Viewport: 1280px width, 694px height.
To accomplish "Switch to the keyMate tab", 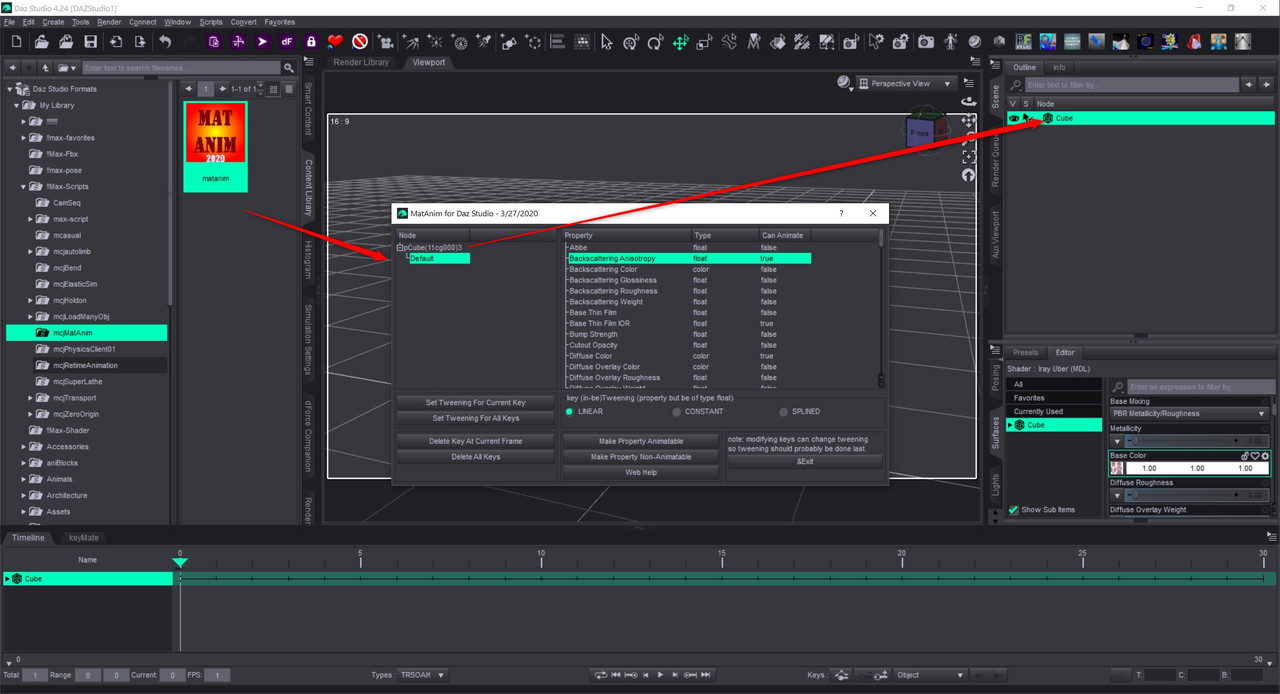I will point(83,538).
